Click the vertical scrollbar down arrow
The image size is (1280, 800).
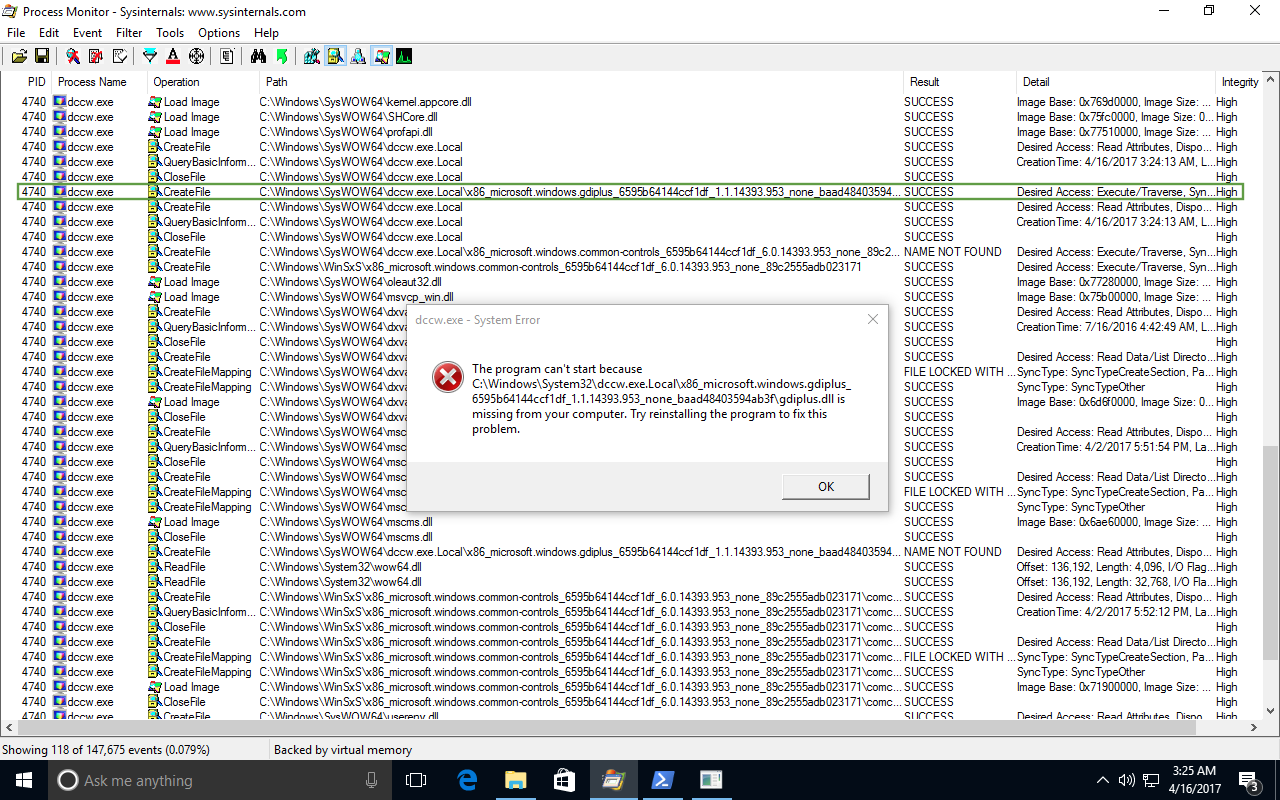[1270, 709]
